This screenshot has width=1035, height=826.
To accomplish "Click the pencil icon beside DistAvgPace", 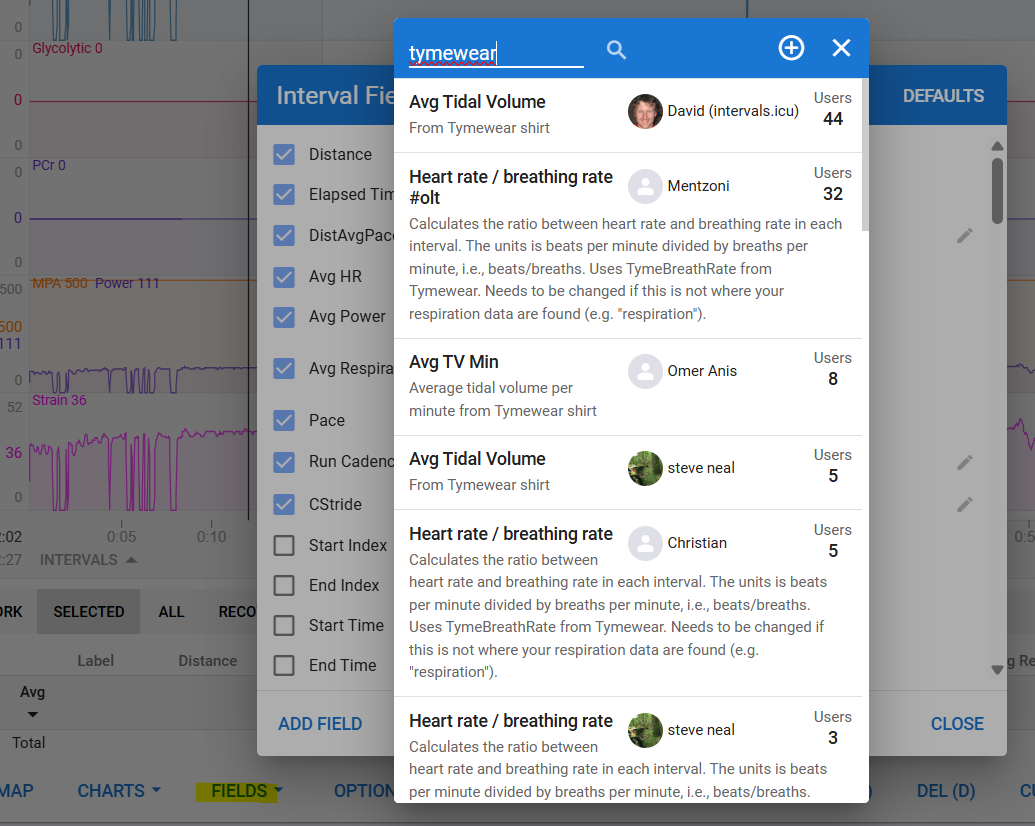I will 964,235.
